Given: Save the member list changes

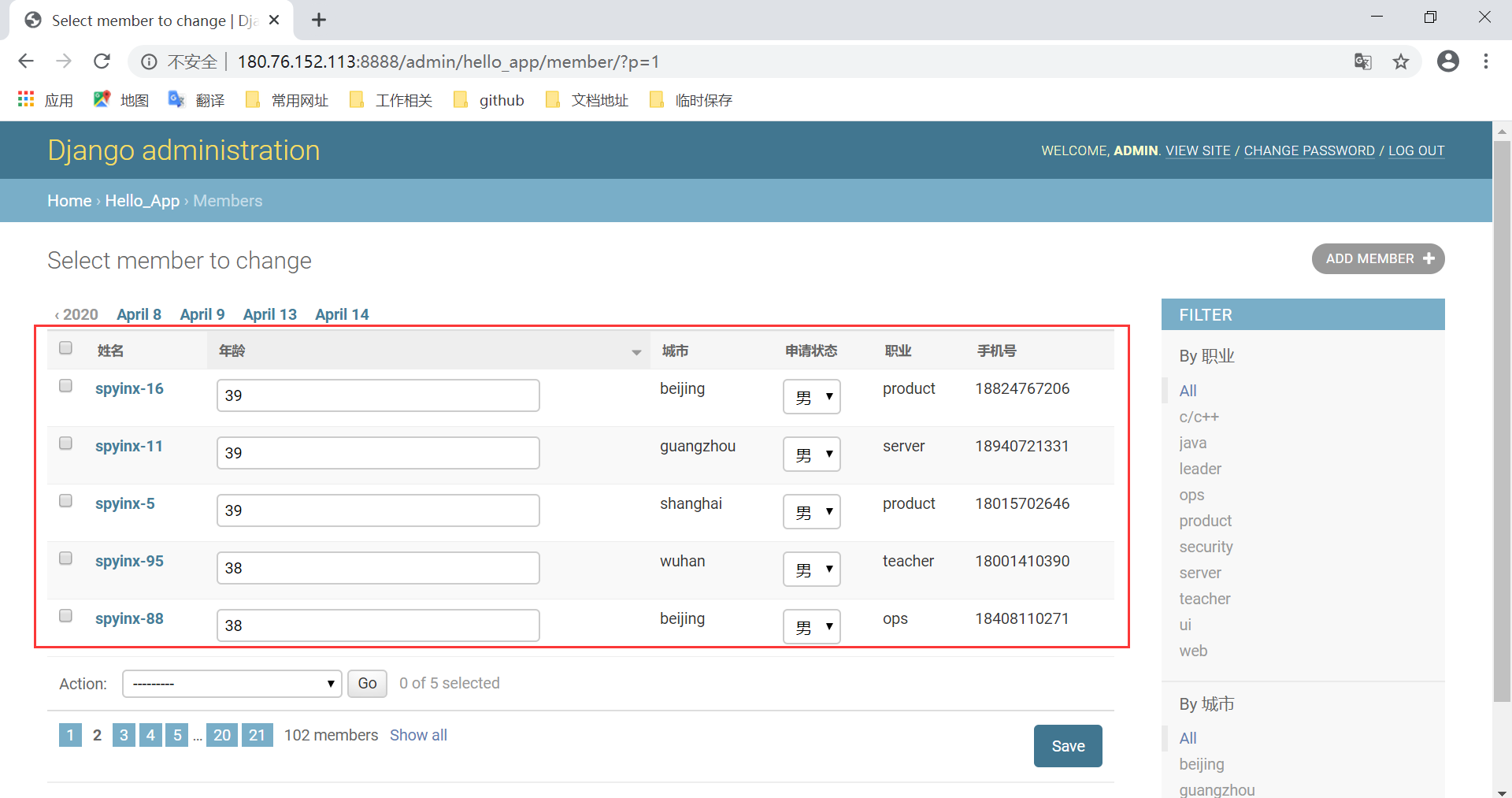Looking at the screenshot, I should 1068,746.
